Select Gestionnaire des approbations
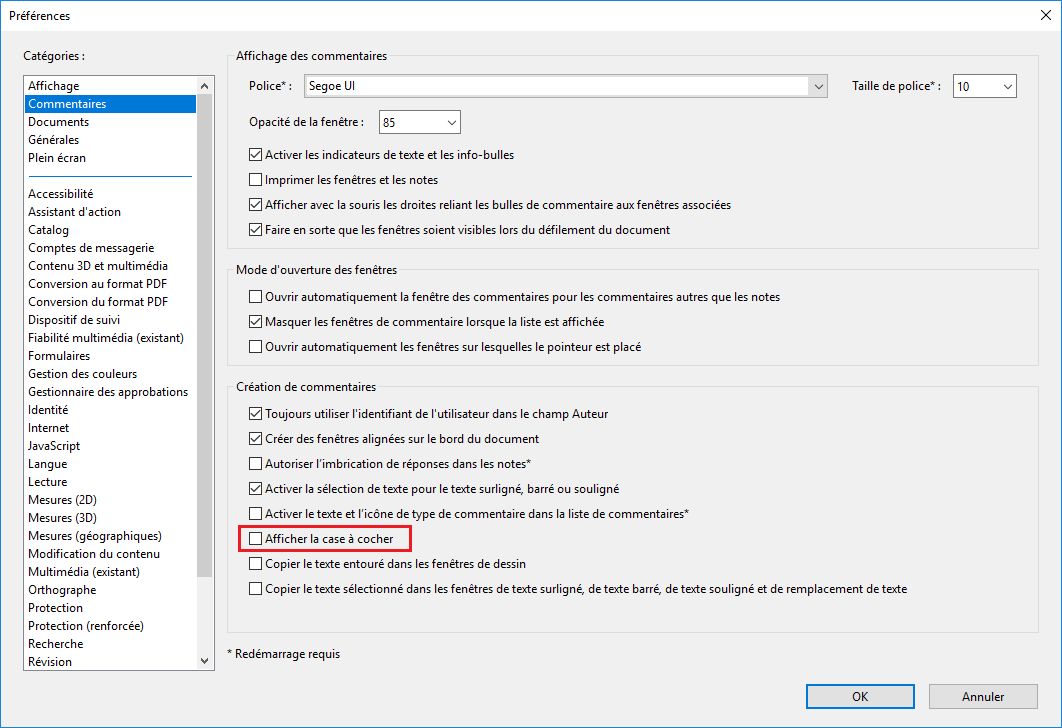This screenshot has height=728, width=1062. (110, 391)
